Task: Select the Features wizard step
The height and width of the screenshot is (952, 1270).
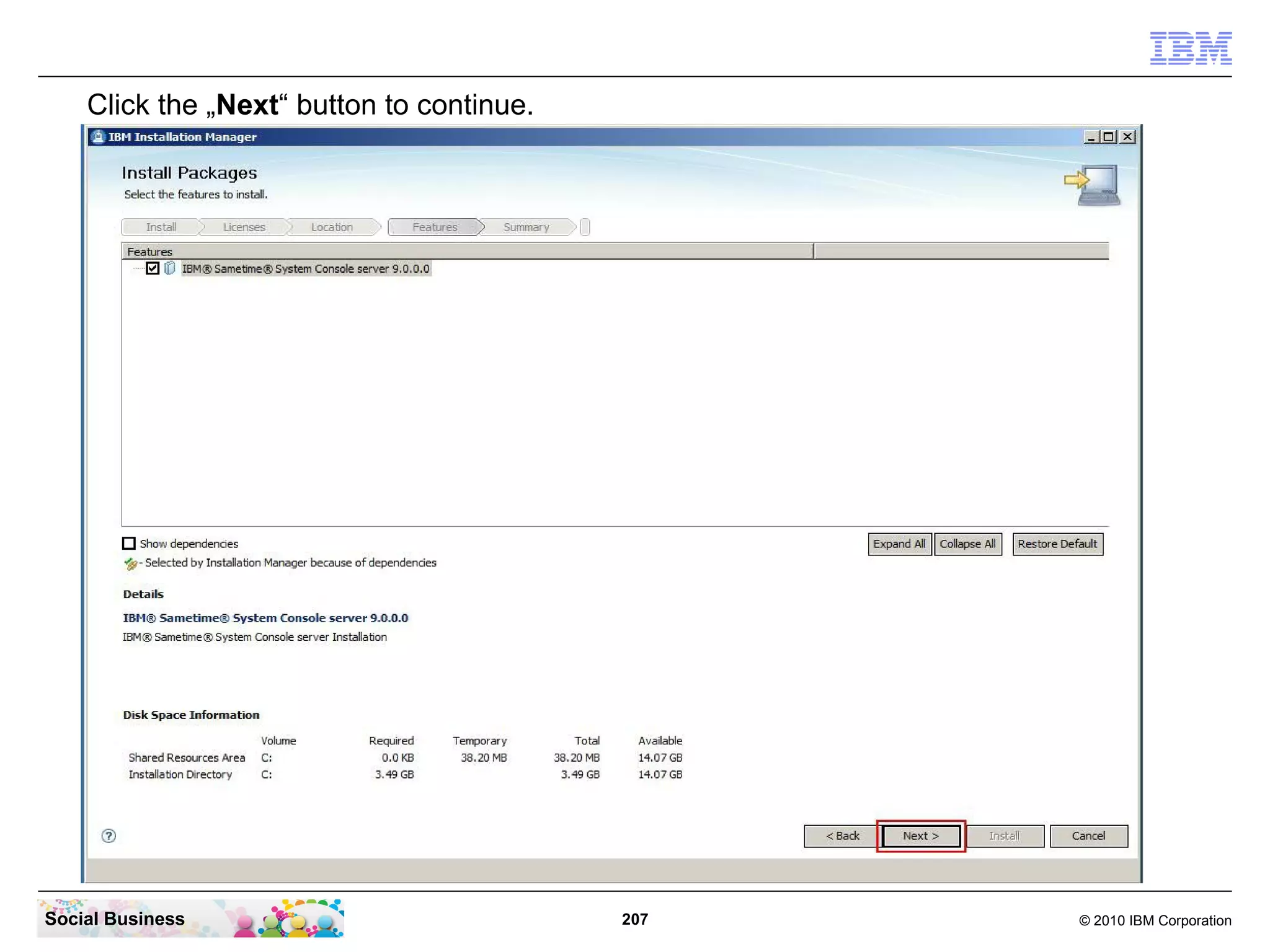Action: click(x=435, y=227)
